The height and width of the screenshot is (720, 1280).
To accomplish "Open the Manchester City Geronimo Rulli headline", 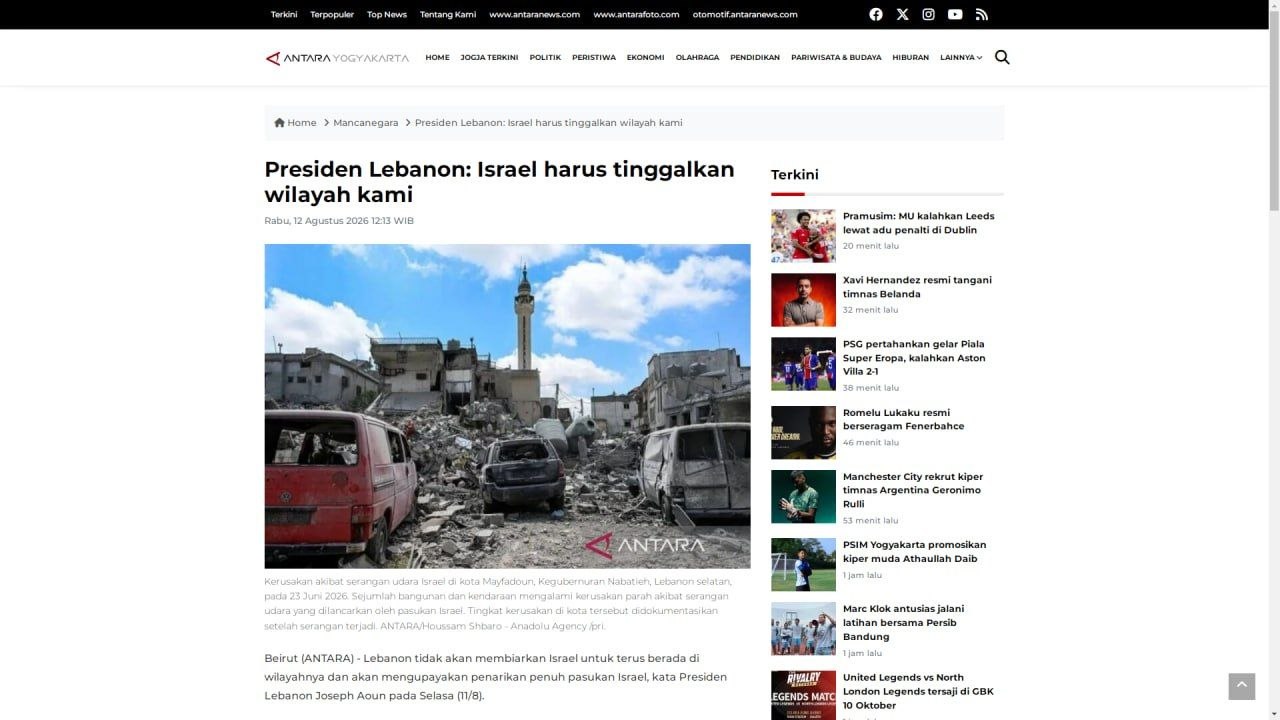I will (913, 490).
